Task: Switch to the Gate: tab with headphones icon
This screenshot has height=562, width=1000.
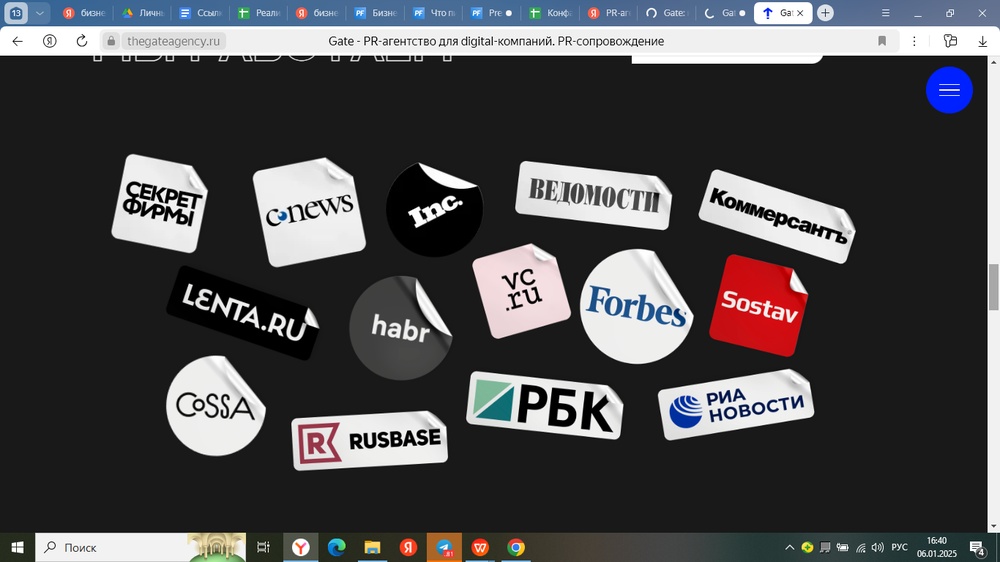Action: (666, 13)
